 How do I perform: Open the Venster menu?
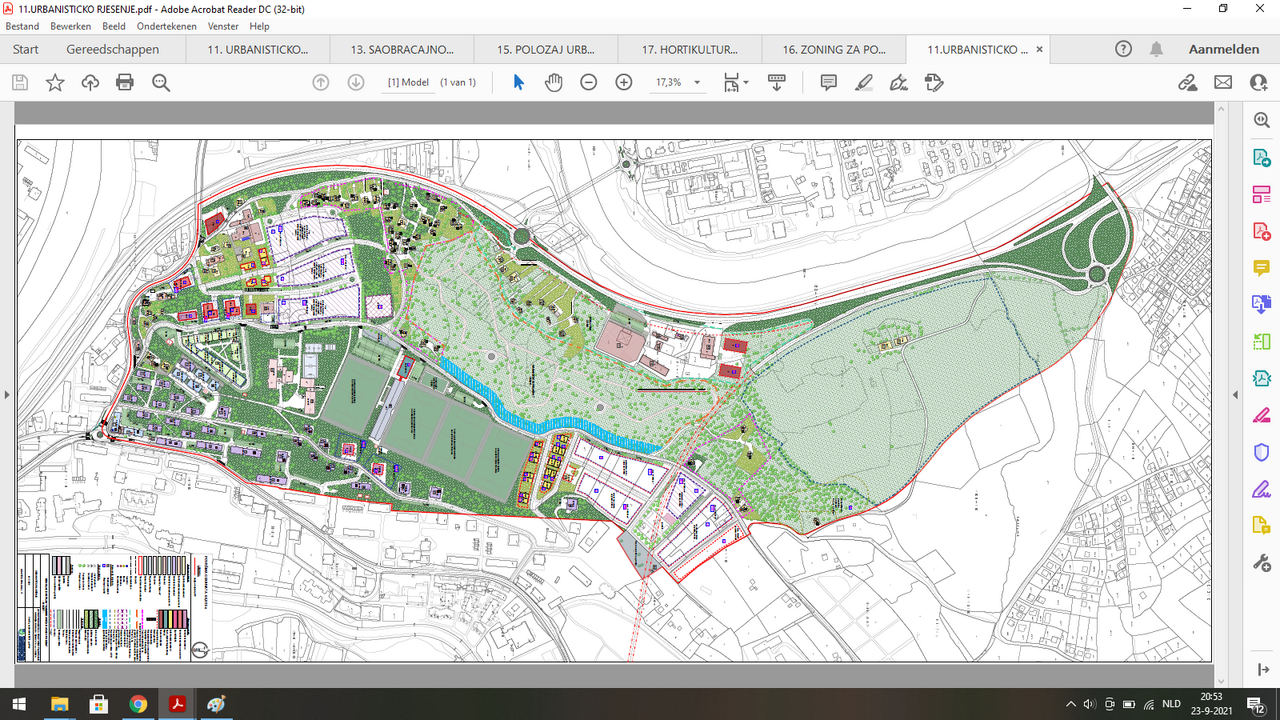(223, 26)
